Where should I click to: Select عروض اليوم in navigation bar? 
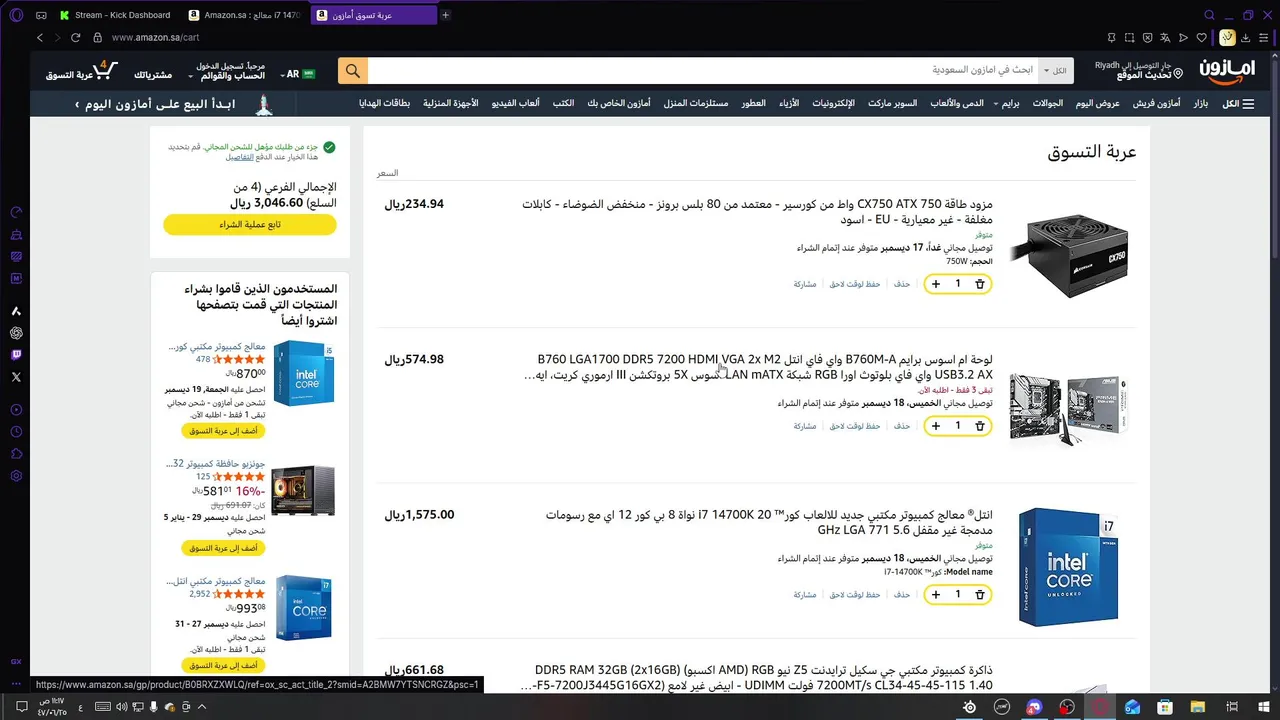(x=1097, y=104)
